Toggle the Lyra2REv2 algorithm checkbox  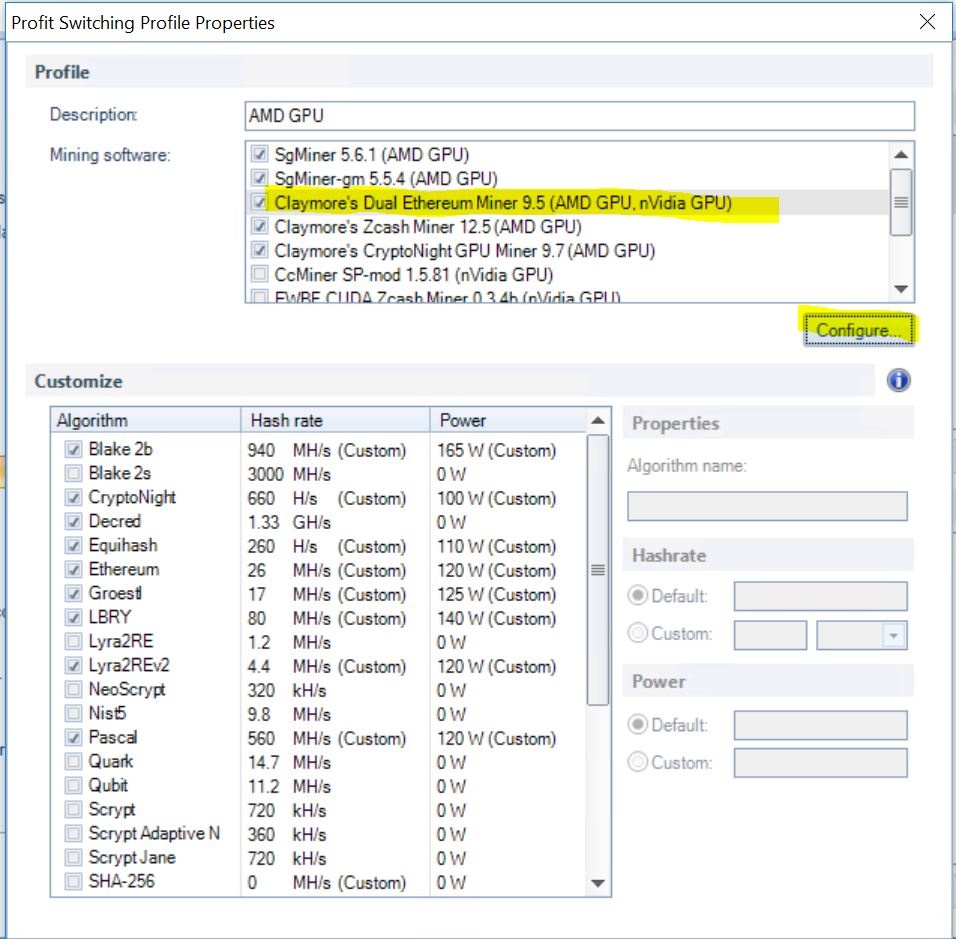73,665
